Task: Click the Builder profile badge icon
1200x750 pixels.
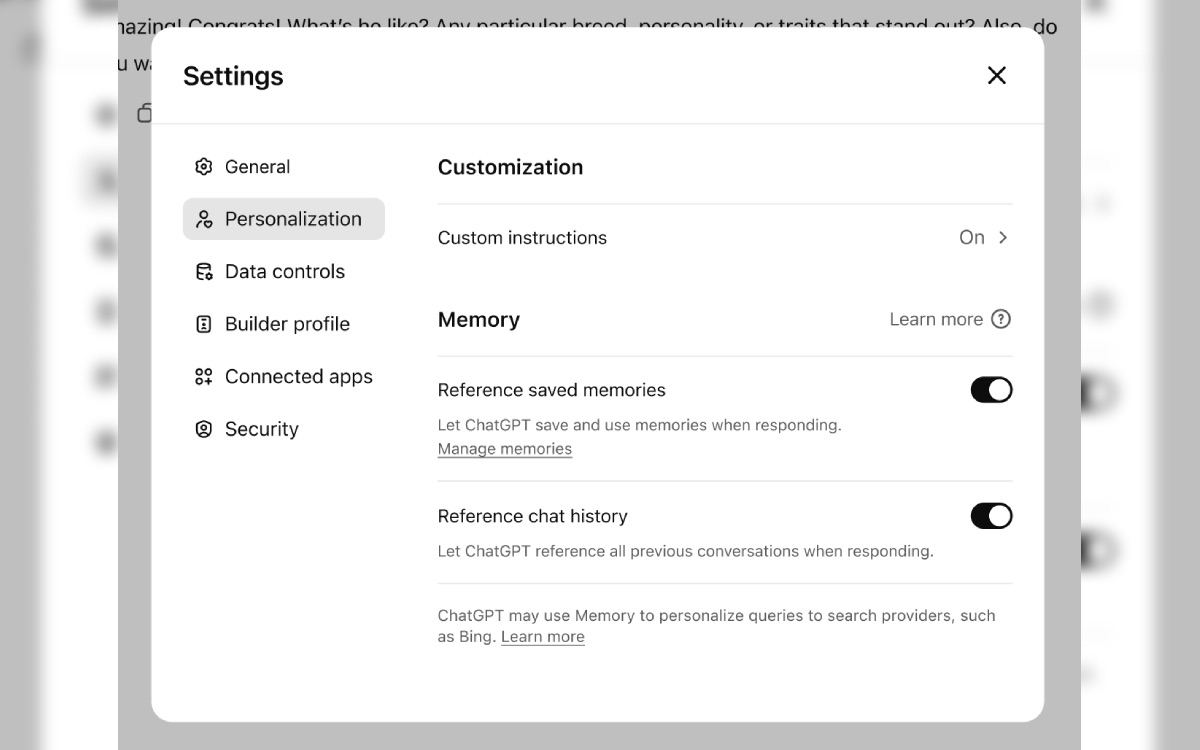Action: coord(204,324)
